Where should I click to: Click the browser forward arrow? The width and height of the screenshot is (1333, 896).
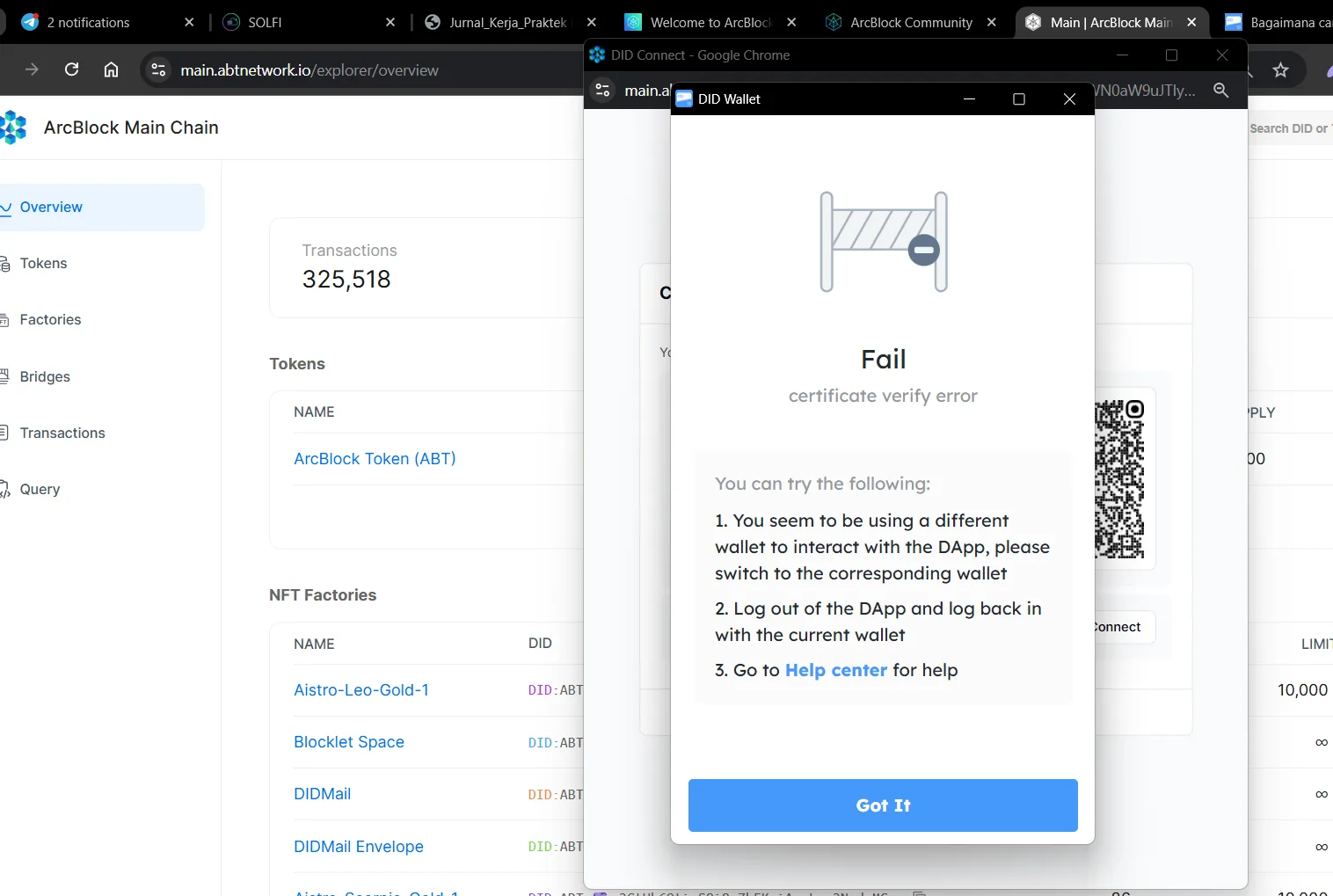pyautogui.click(x=32, y=69)
